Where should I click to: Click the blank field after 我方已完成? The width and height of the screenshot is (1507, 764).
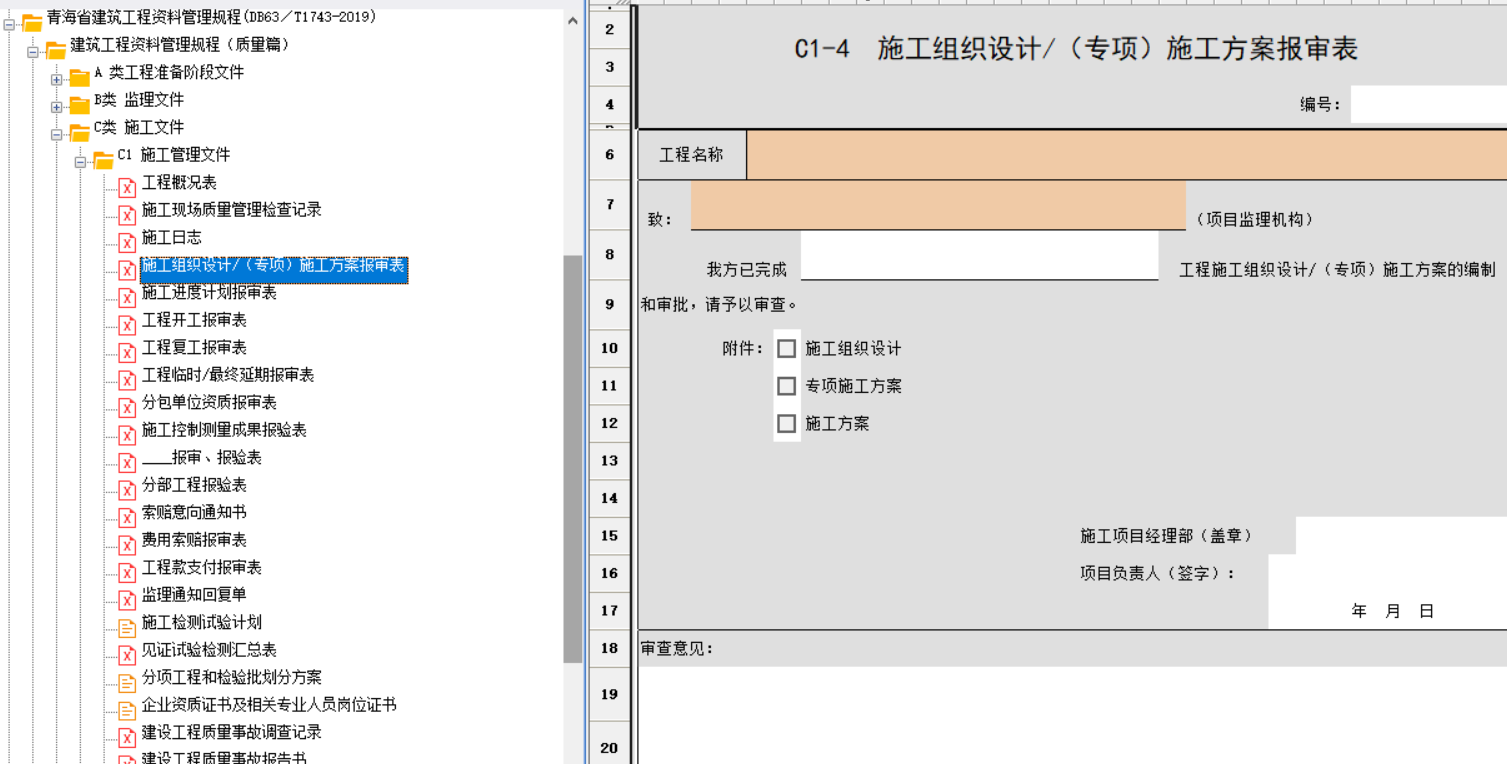point(979,255)
